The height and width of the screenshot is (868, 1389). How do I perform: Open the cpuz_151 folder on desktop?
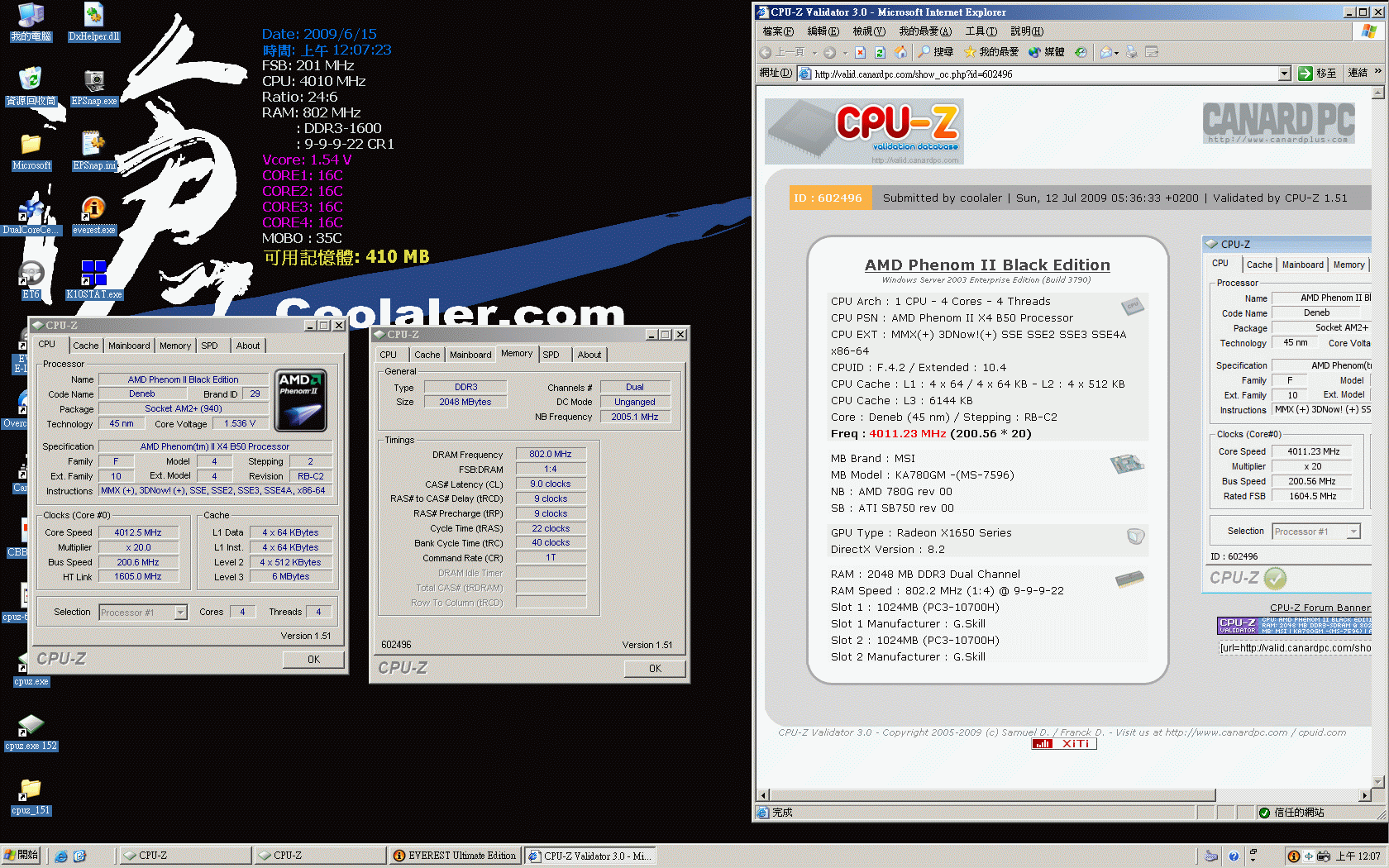(31, 795)
